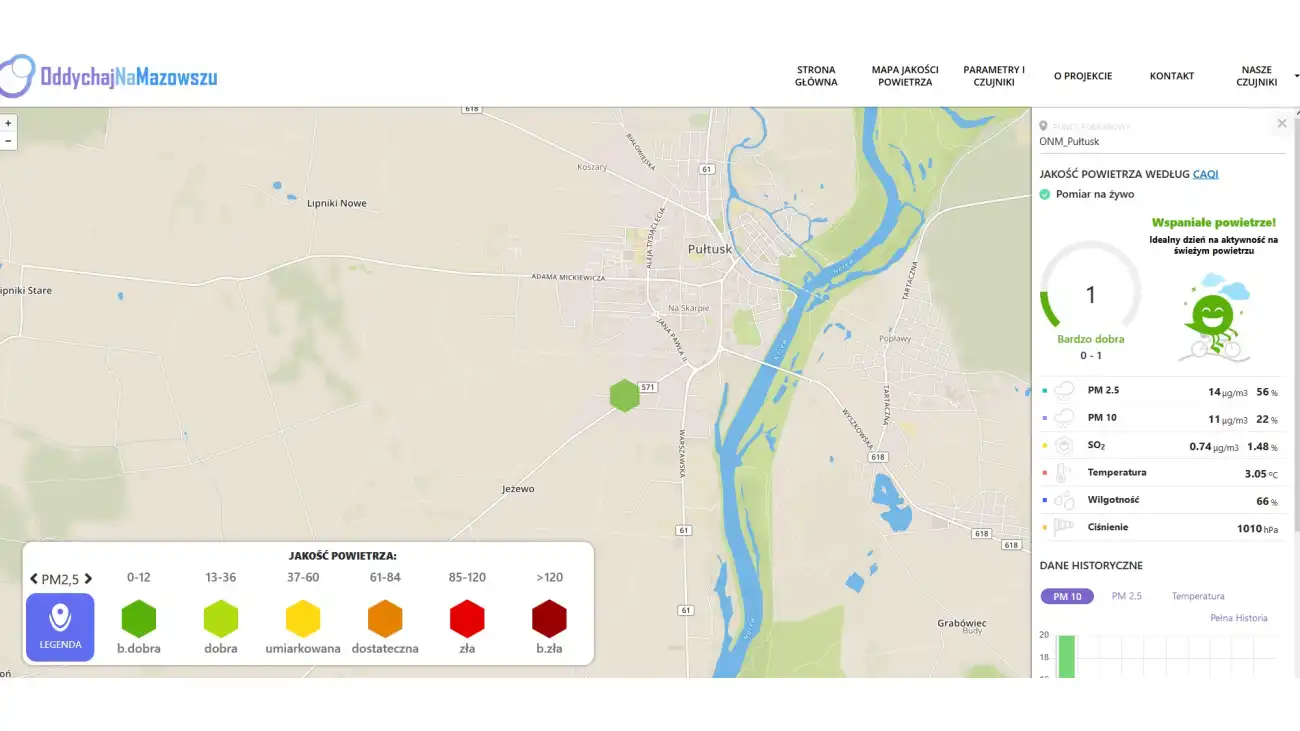Switch history chart to PM 2.5
Screen dimensions: 1300x731
coord(1126,596)
